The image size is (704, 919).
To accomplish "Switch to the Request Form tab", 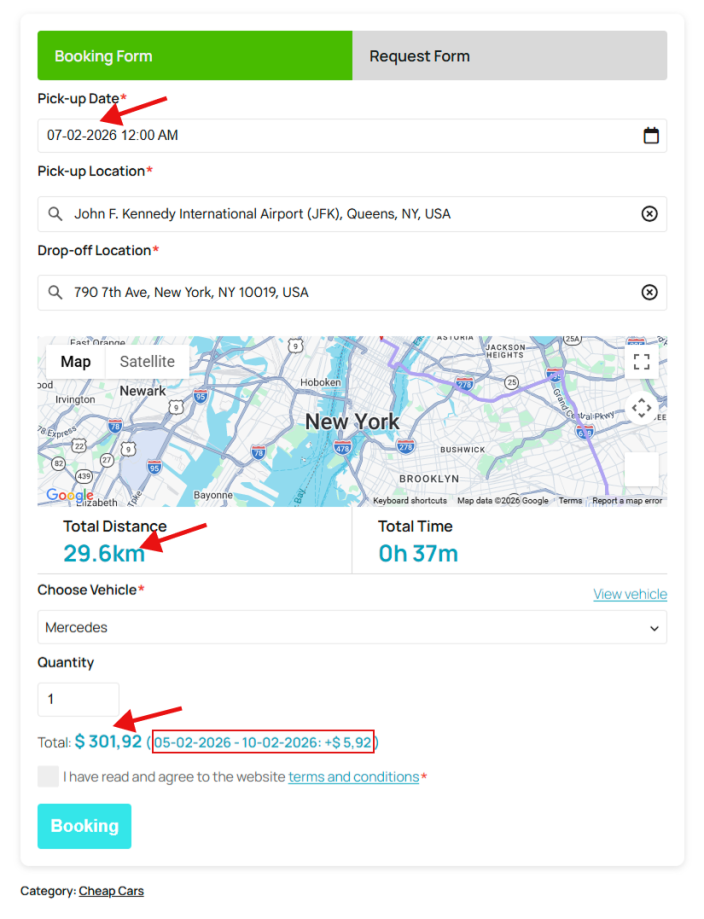I will click(x=509, y=56).
